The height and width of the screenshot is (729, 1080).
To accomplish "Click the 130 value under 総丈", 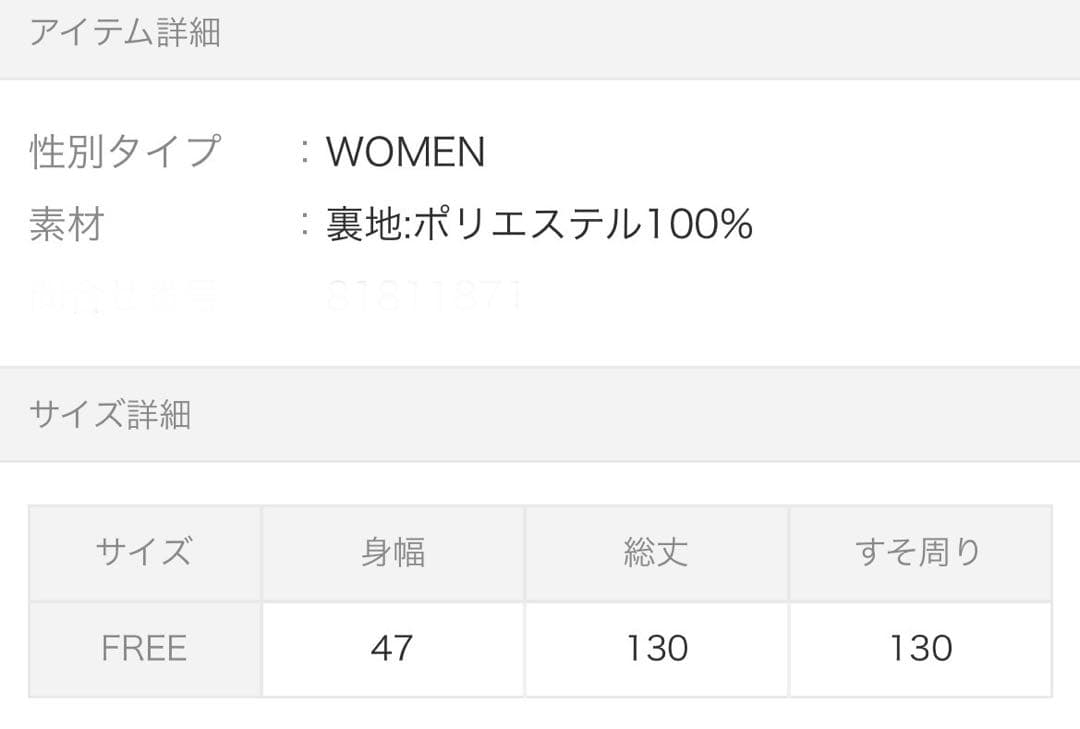I will pos(656,648).
